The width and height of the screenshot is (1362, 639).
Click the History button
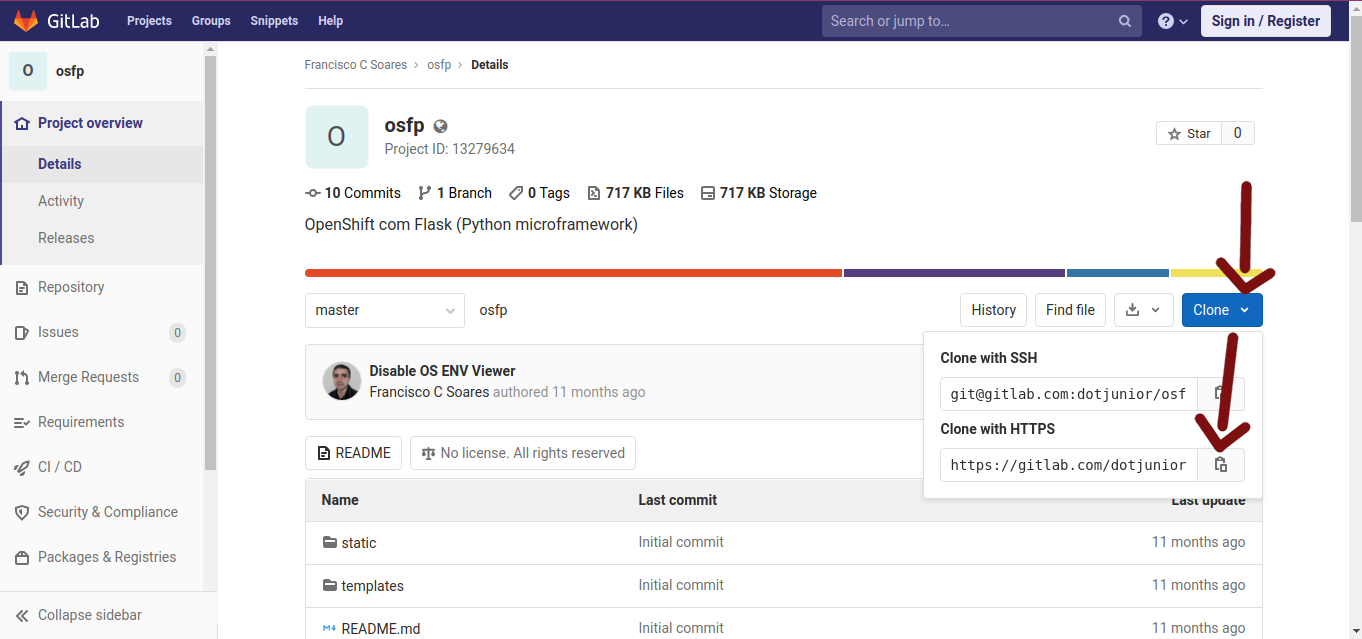[993, 310]
